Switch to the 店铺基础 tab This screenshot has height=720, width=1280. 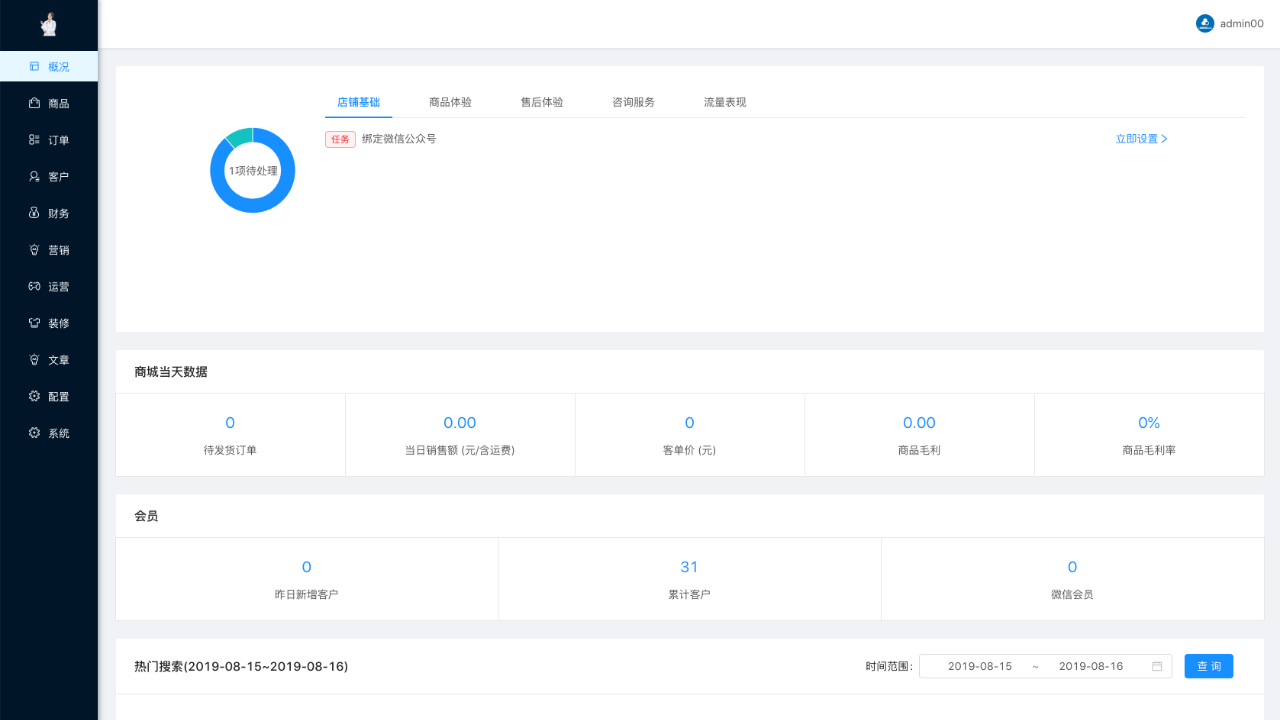[358, 102]
